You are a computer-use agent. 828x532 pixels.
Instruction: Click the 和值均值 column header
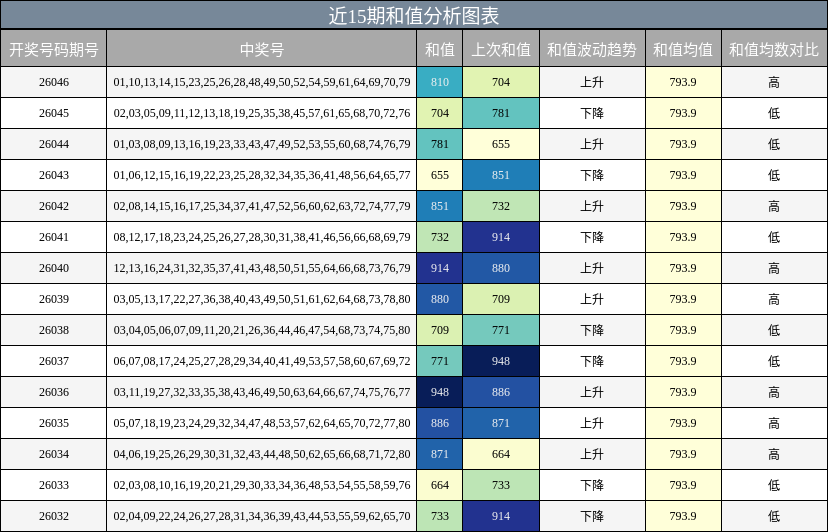pos(683,49)
